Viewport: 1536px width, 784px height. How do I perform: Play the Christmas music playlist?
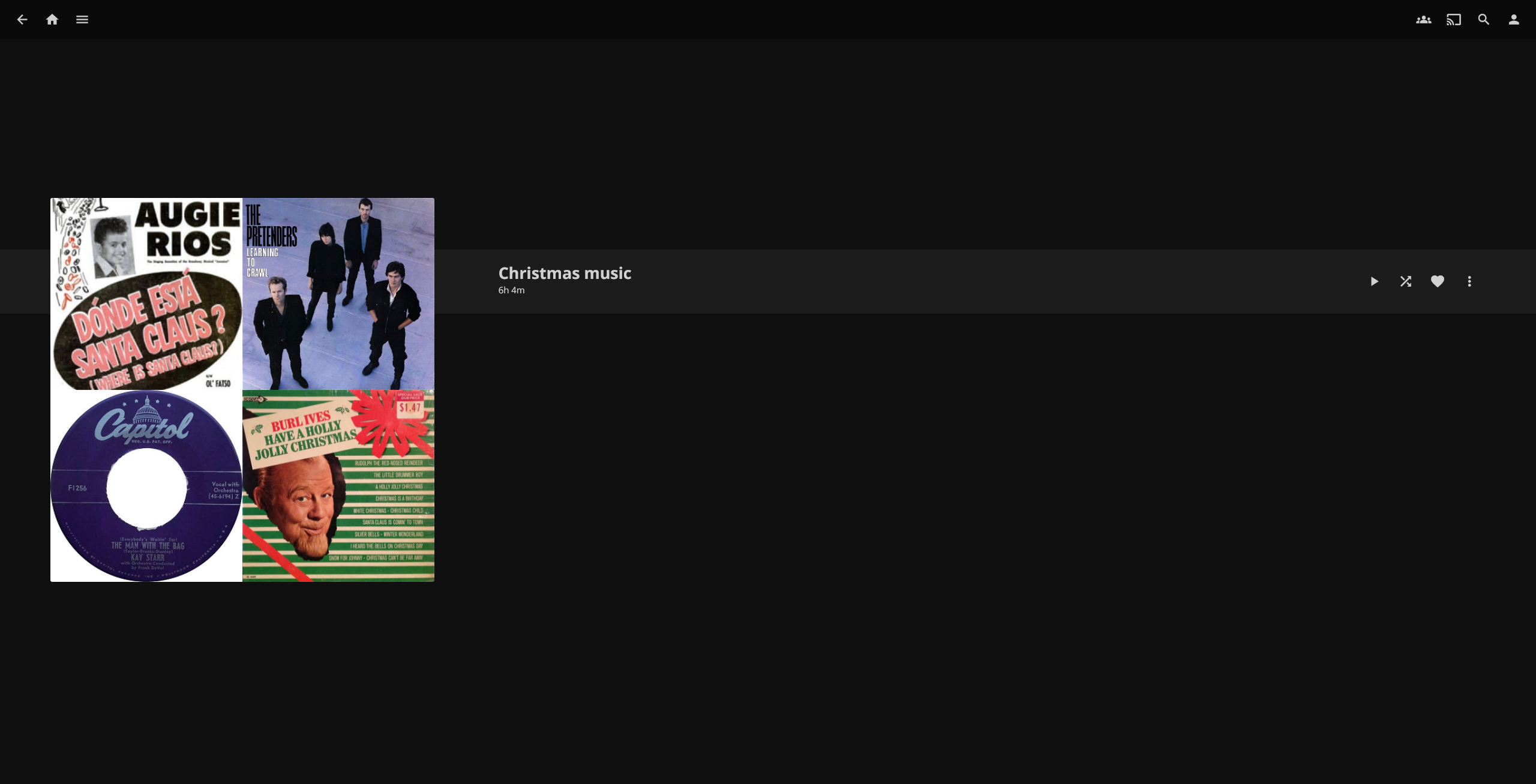click(x=1374, y=281)
